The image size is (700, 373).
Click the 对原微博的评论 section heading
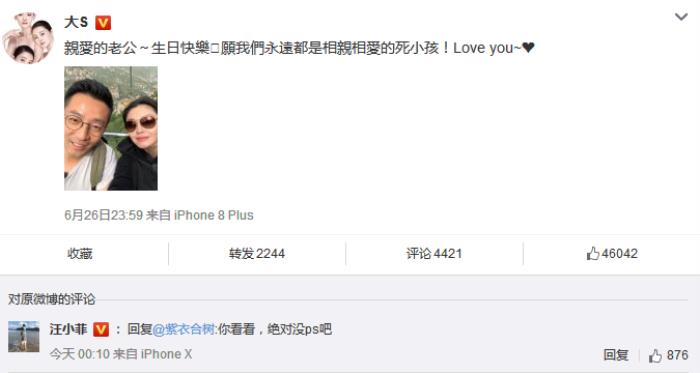pyautogui.click(x=52, y=299)
